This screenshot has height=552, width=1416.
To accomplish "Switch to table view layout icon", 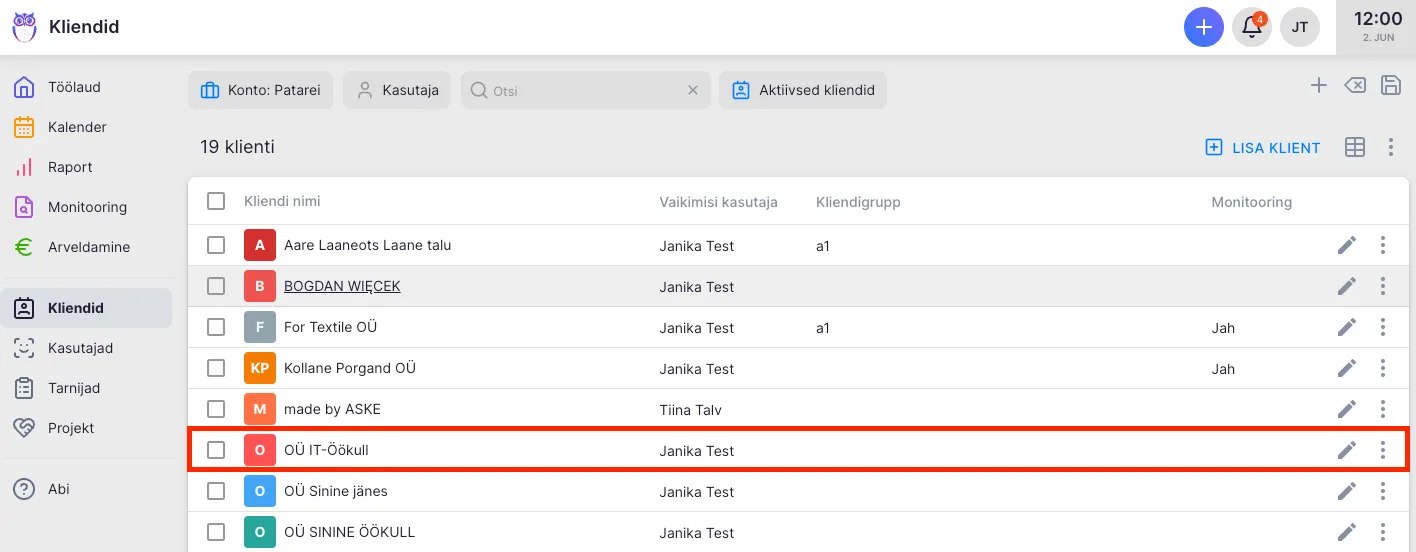I will (1355, 148).
